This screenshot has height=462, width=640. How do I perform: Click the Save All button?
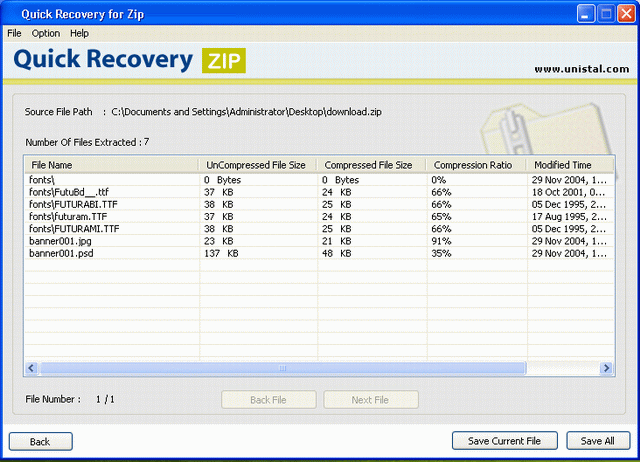click(598, 441)
